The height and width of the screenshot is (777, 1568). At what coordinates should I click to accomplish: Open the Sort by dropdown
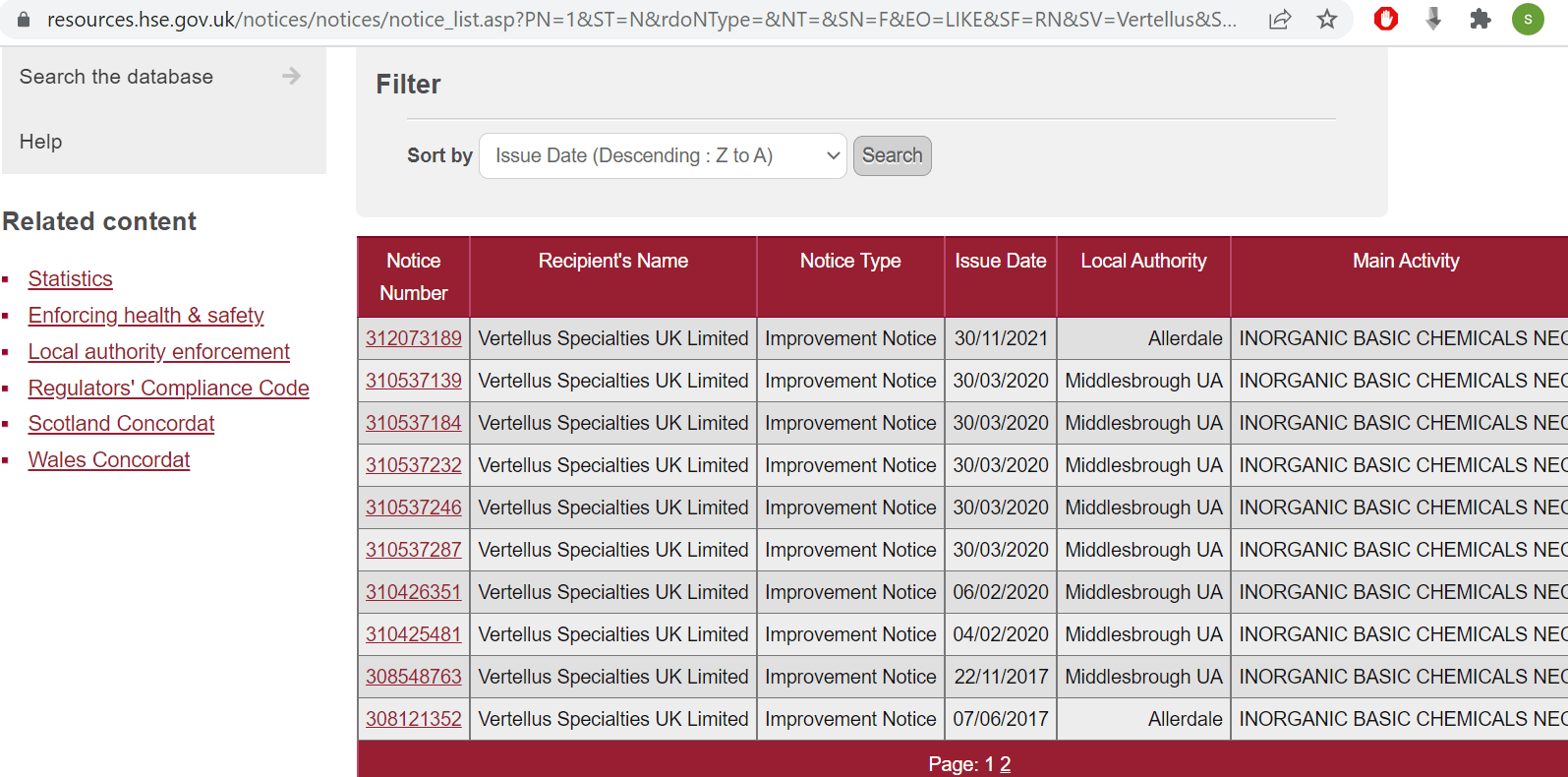coord(663,155)
